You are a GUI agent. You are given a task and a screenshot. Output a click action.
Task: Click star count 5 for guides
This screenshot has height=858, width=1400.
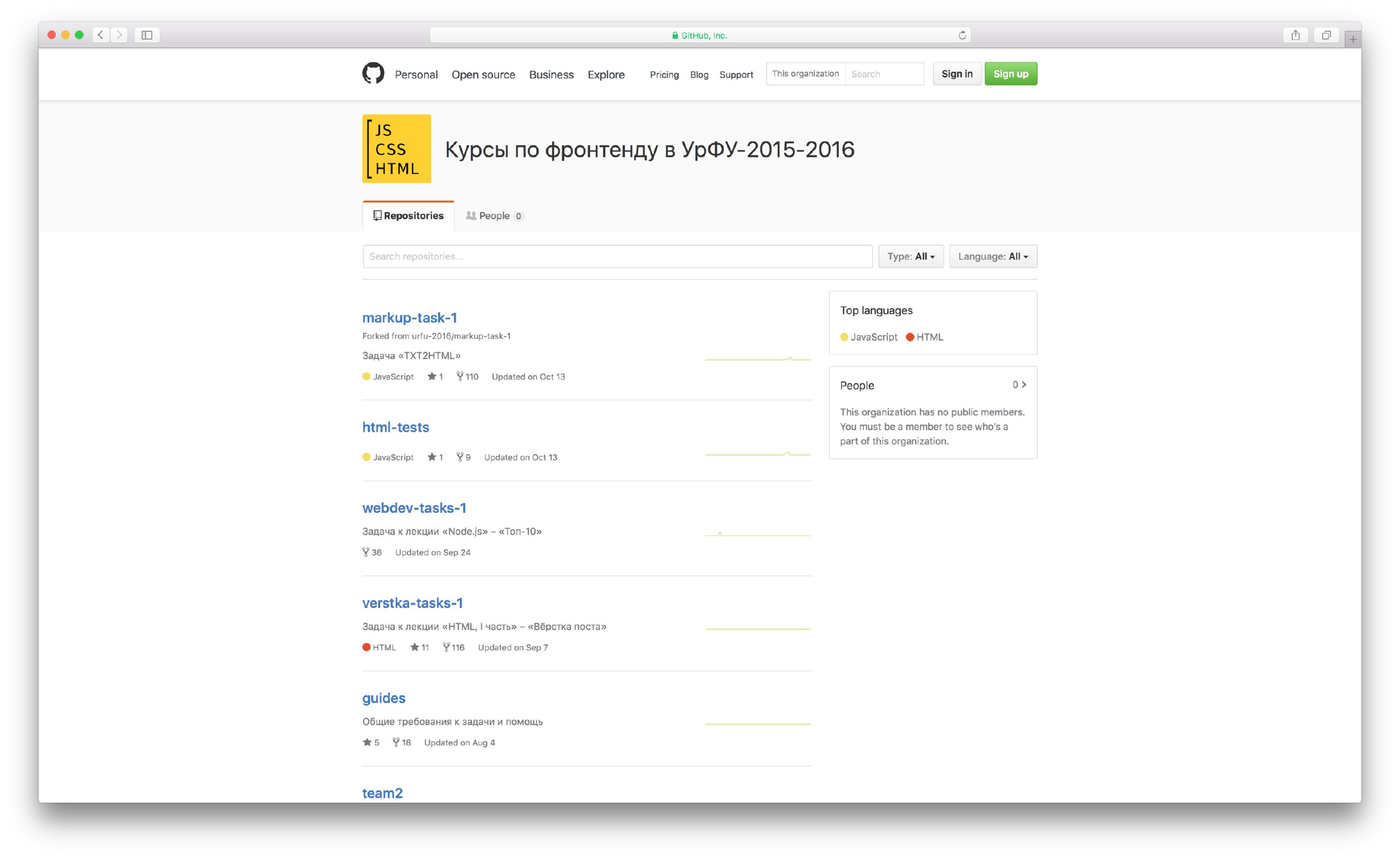pyautogui.click(x=370, y=743)
